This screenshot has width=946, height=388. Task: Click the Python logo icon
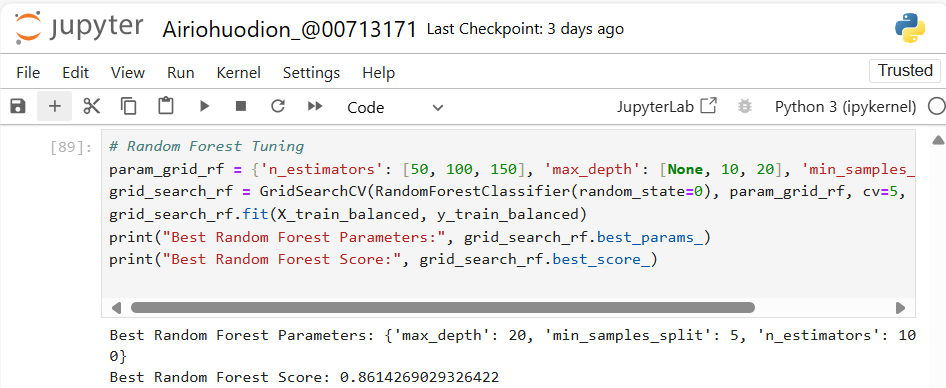click(x=910, y=28)
